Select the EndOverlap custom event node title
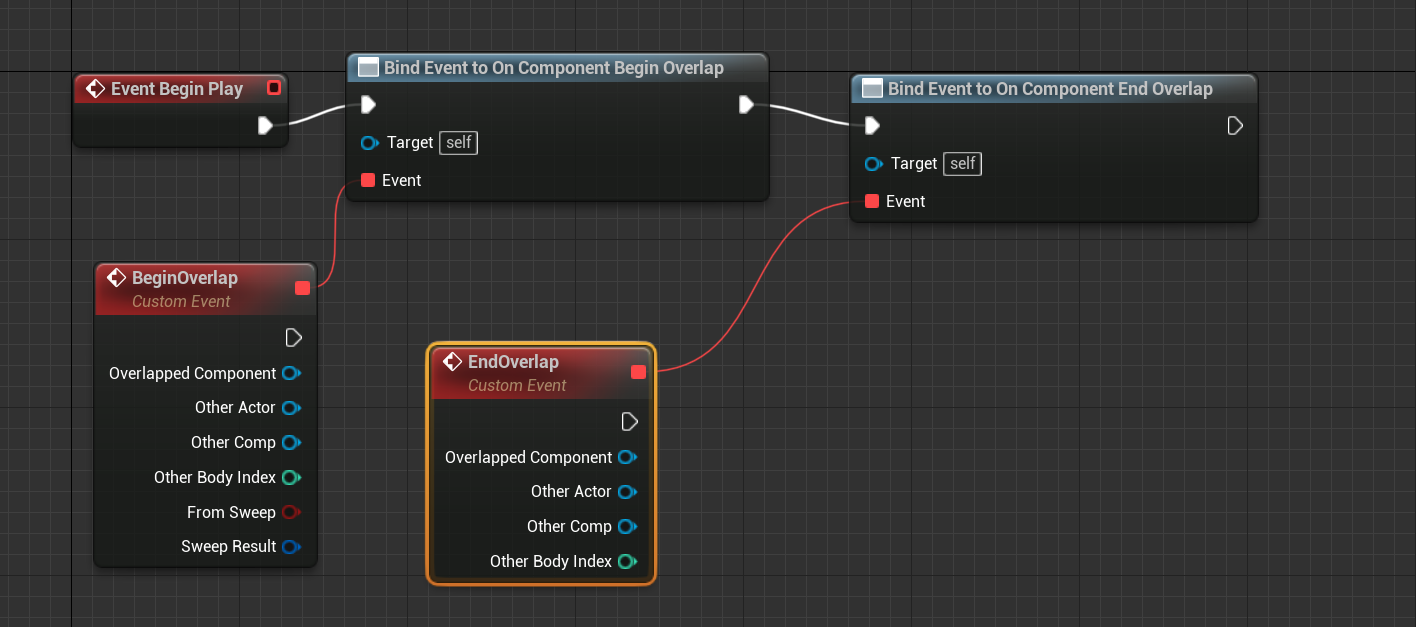 point(513,362)
